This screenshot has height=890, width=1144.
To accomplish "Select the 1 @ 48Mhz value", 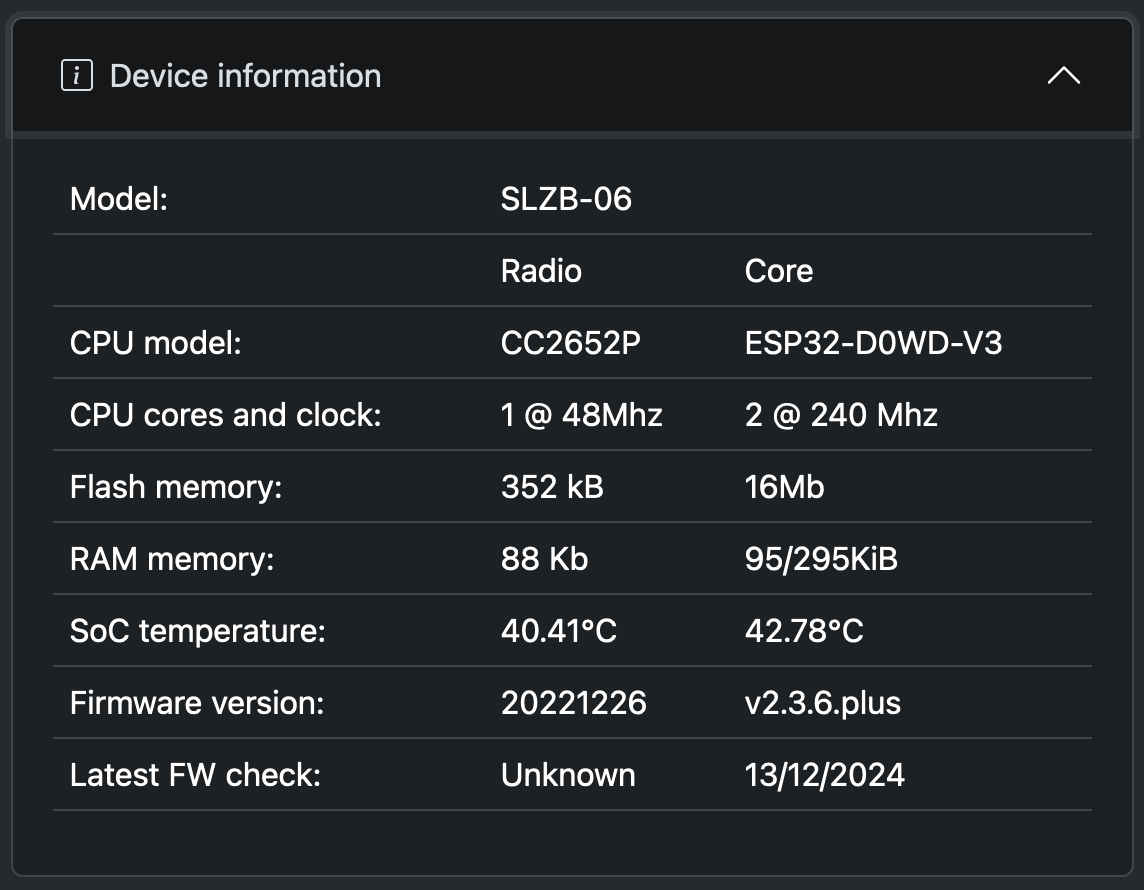I will point(581,414).
